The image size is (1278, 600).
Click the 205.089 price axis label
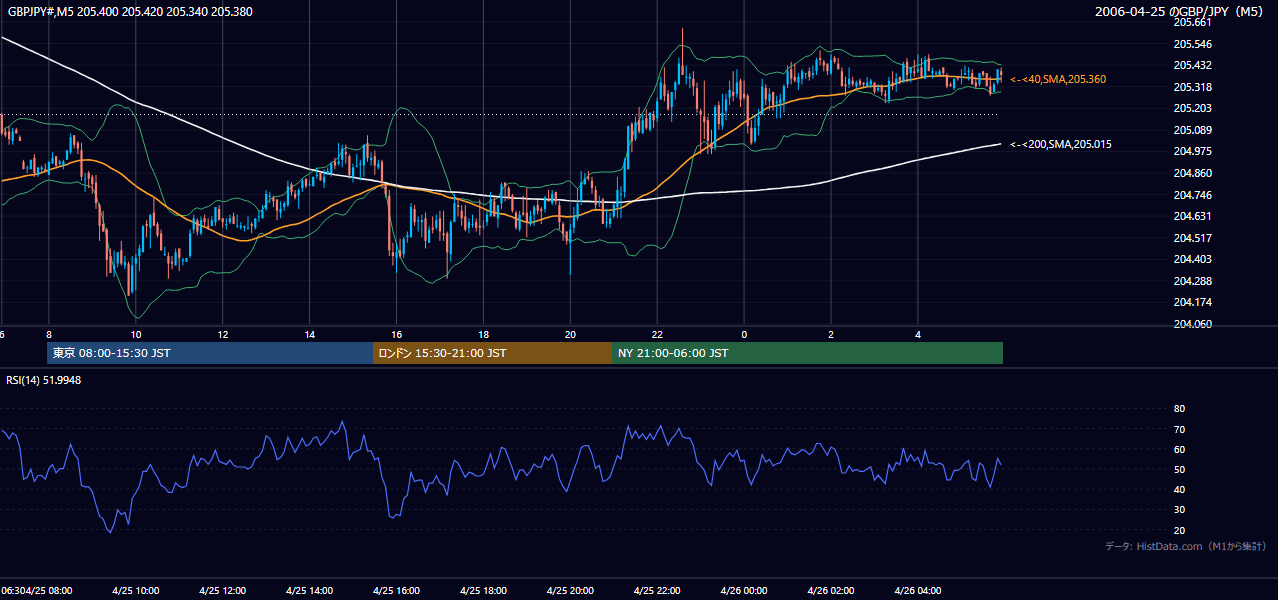[x=1192, y=130]
